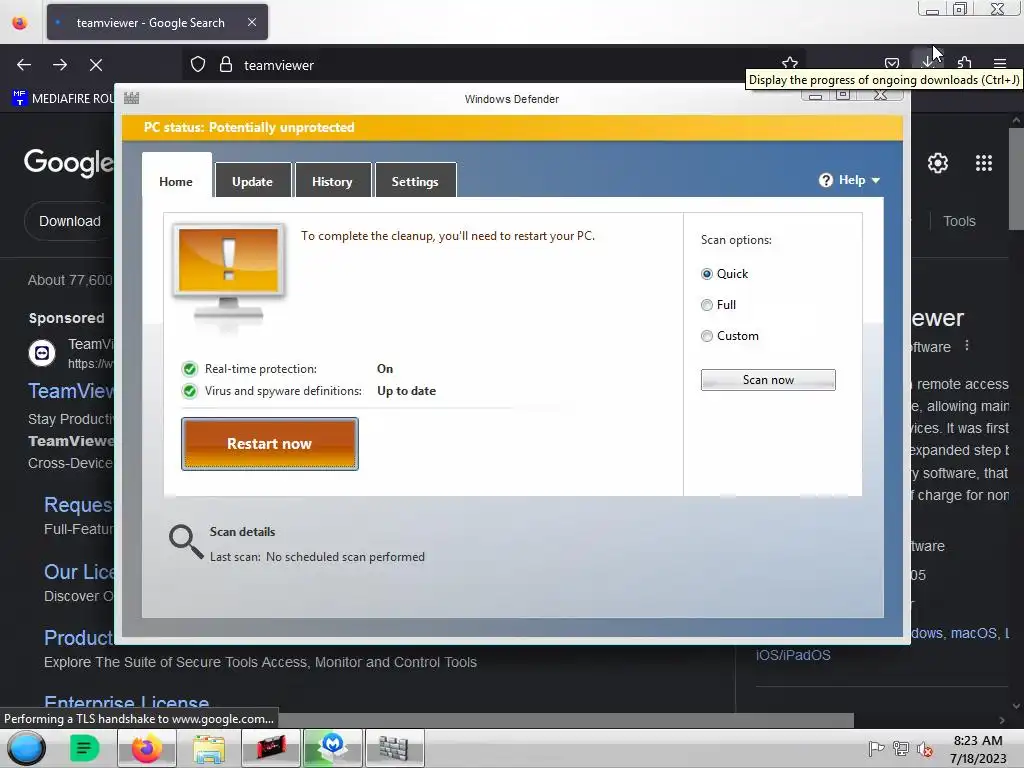Open the Firefox extensions puzzle icon
1024x768 pixels.
pos(964,63)
